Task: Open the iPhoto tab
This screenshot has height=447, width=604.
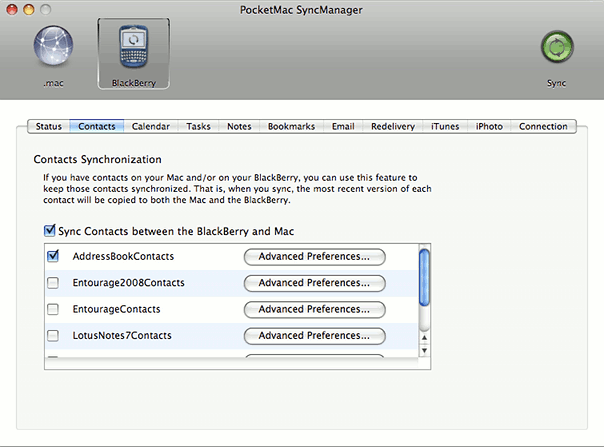Action: 489,126
